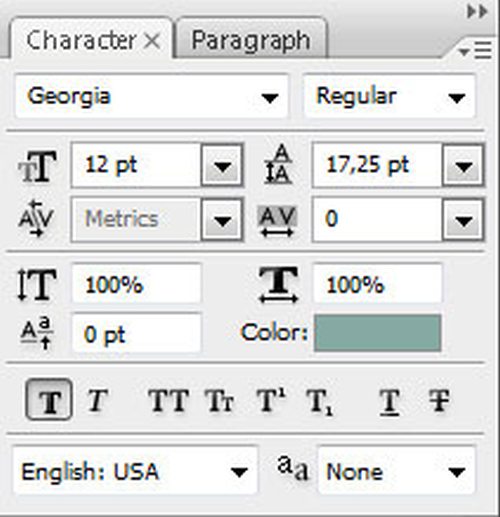Toggle Underline text style
This screenshot has height=517, width=500.
389,402
